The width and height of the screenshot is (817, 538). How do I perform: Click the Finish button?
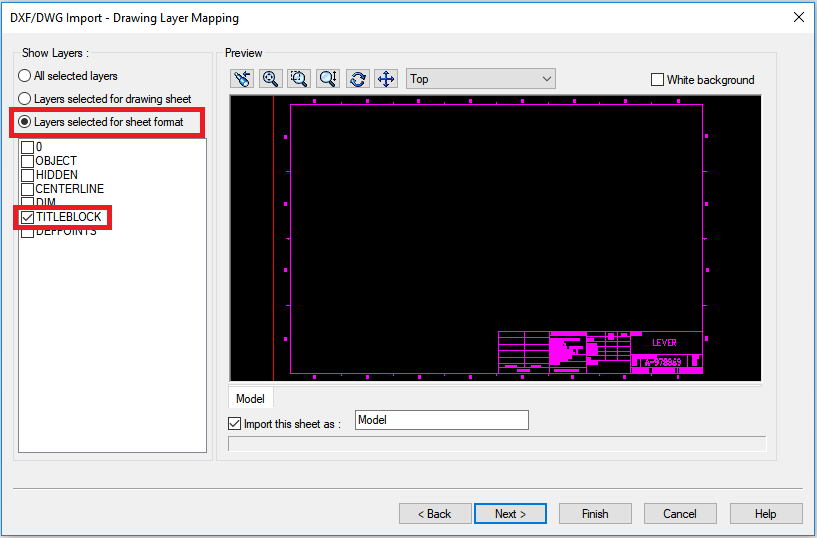pyautogui.click(x=595, y=514)
